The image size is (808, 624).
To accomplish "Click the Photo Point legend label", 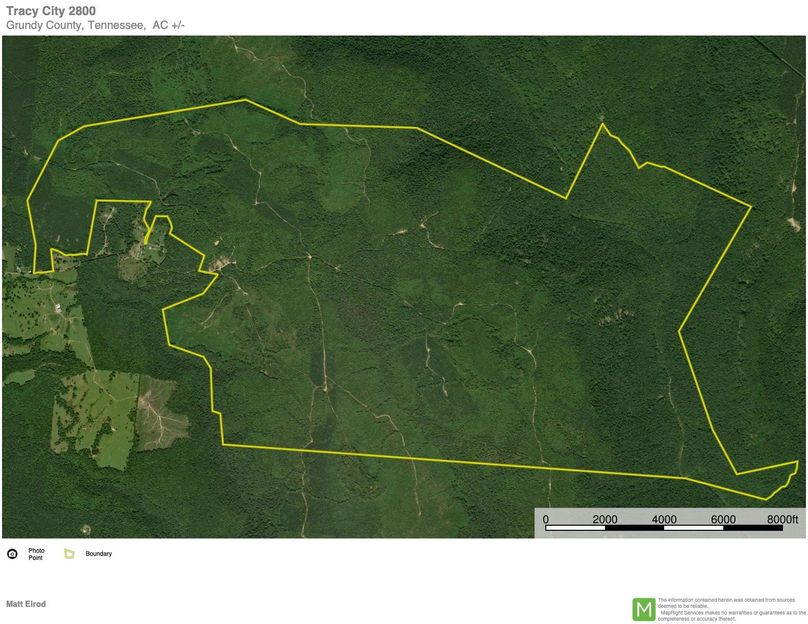I will pos(36,553).
